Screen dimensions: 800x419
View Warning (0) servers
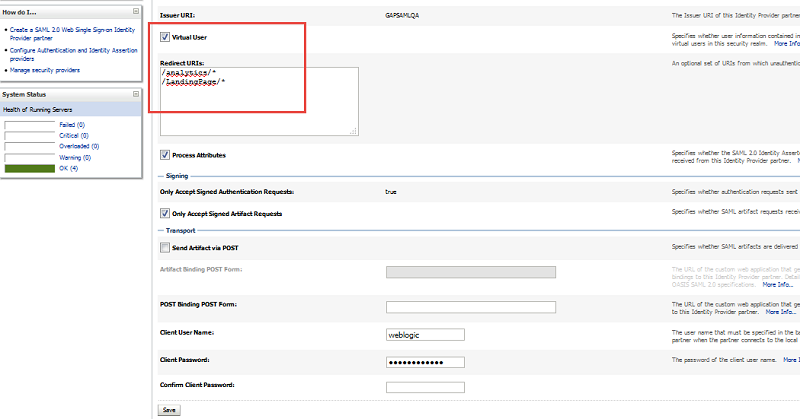point(75,157)
